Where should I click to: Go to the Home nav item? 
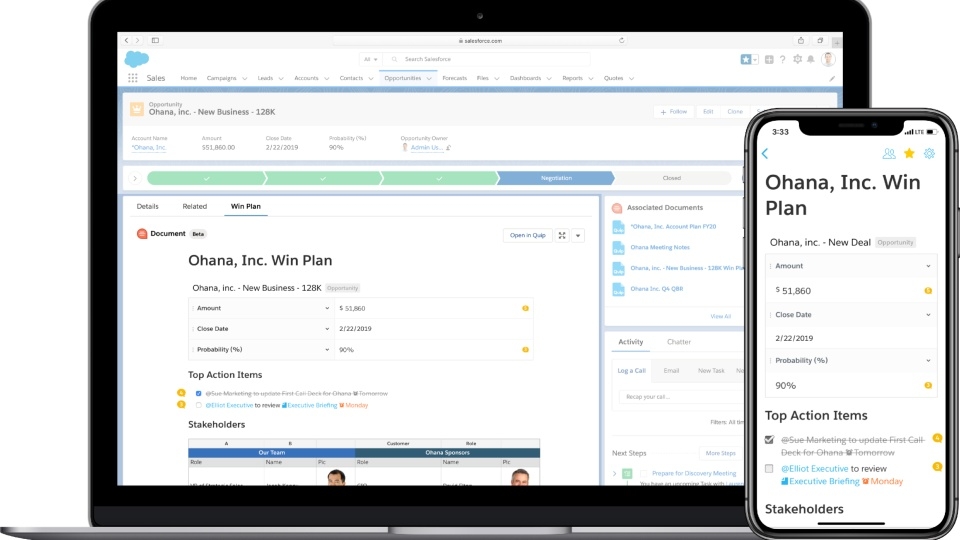coord(189,78)
